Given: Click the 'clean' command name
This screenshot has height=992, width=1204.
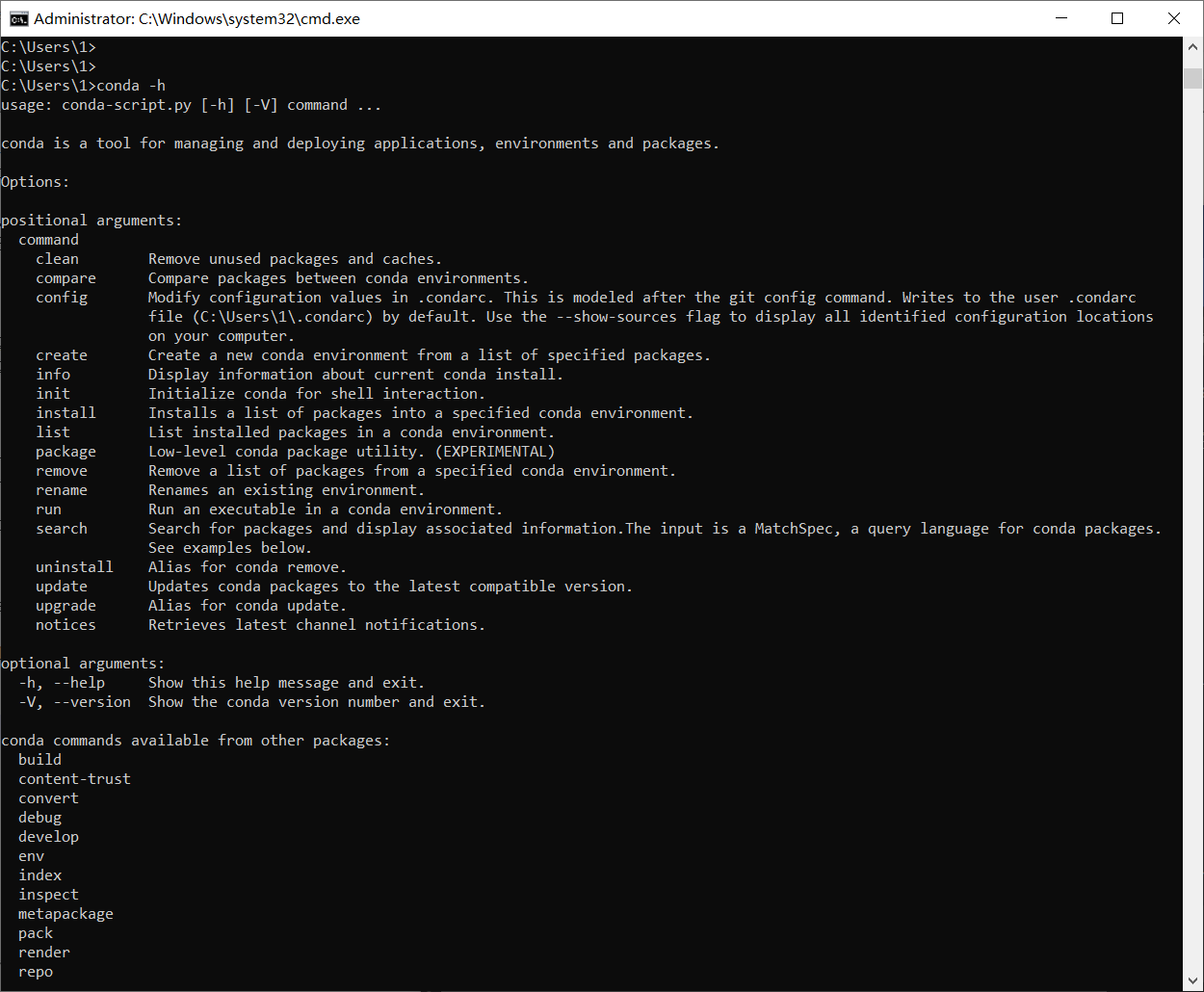Looking at the screenshot, I should coord(58,259).
